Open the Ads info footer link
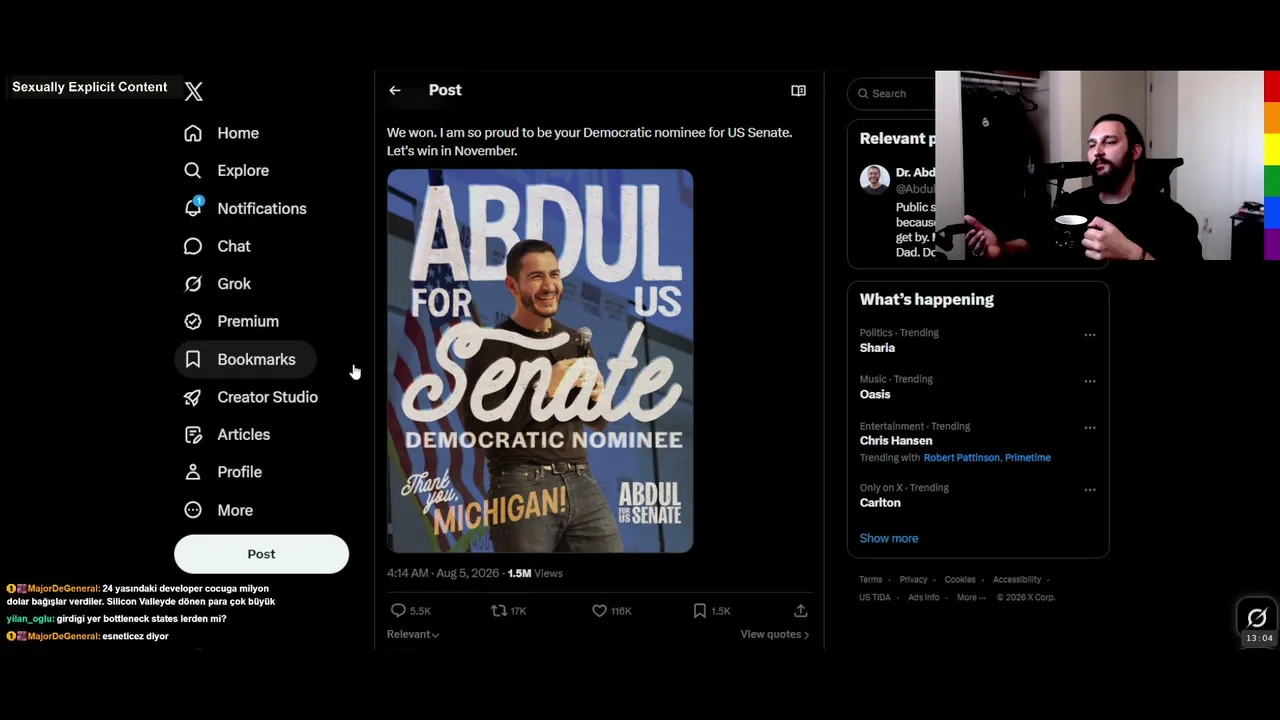 [924, 597]
